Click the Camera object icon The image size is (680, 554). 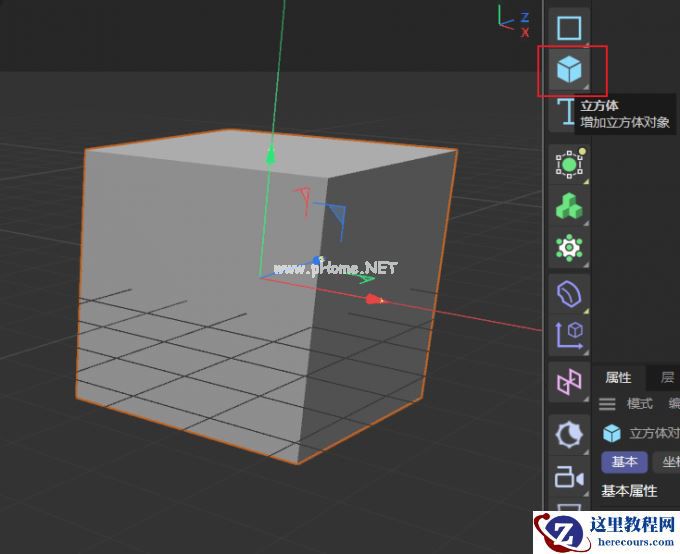569,477
